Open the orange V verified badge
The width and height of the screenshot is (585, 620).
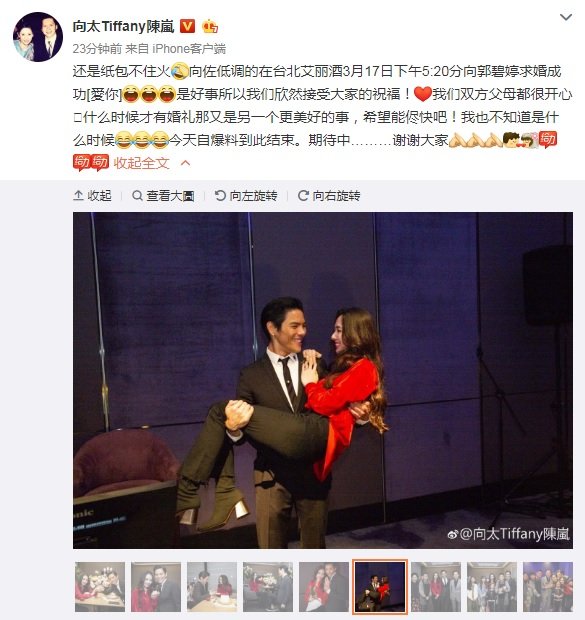click(187, 26)
